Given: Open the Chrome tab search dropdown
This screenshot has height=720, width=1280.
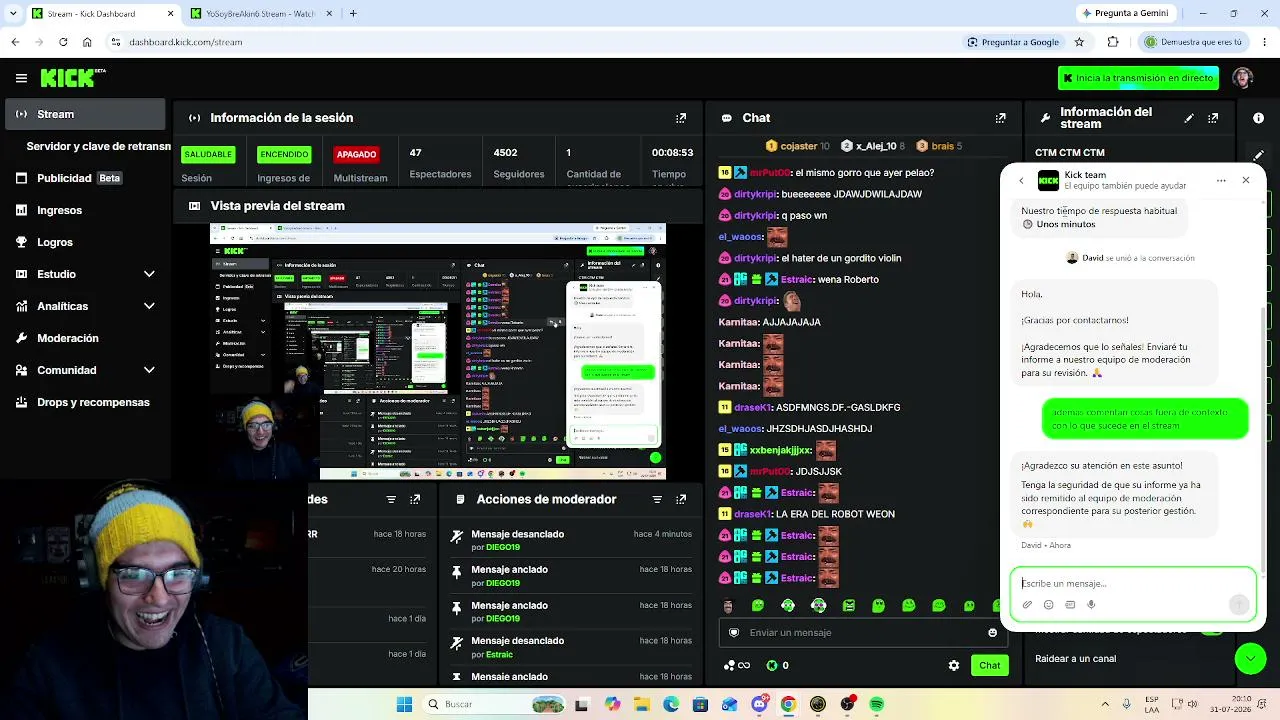Looking at the screenshot, I should (14, 13).
